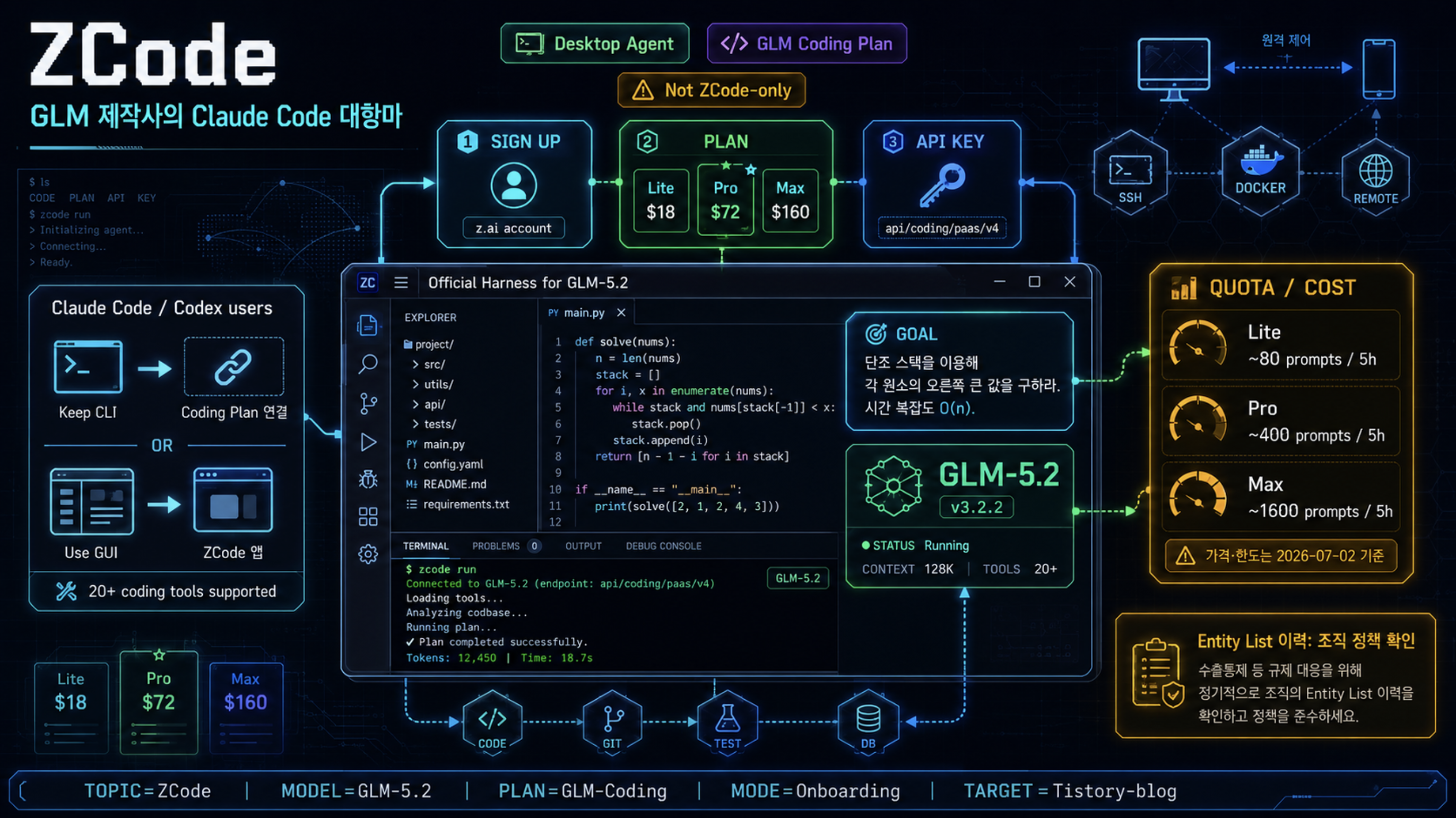
Task: Select the Search magnifier in the activity bar
Action: tap(368, 364)
